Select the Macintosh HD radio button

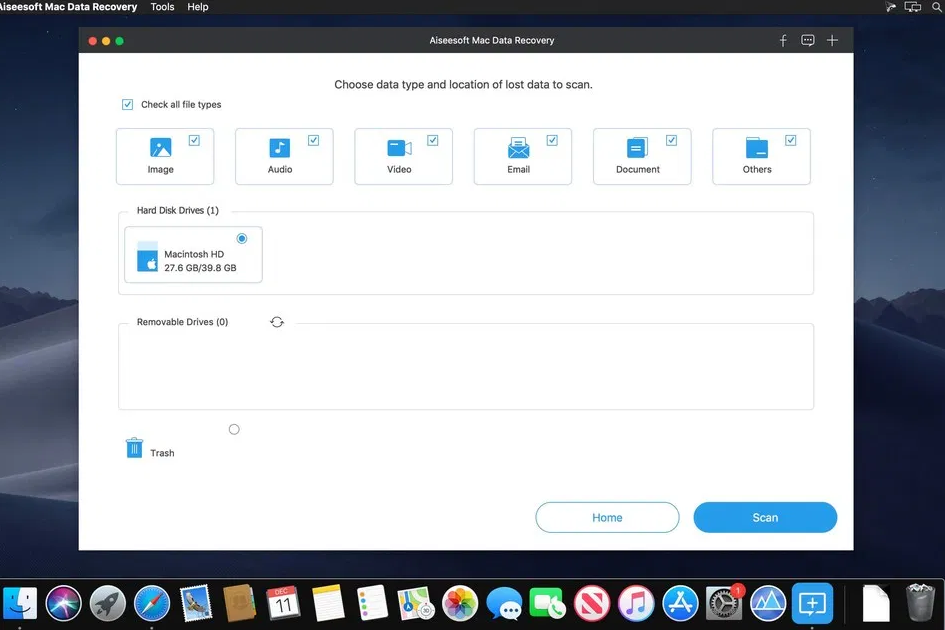click(x=241, y=238)
